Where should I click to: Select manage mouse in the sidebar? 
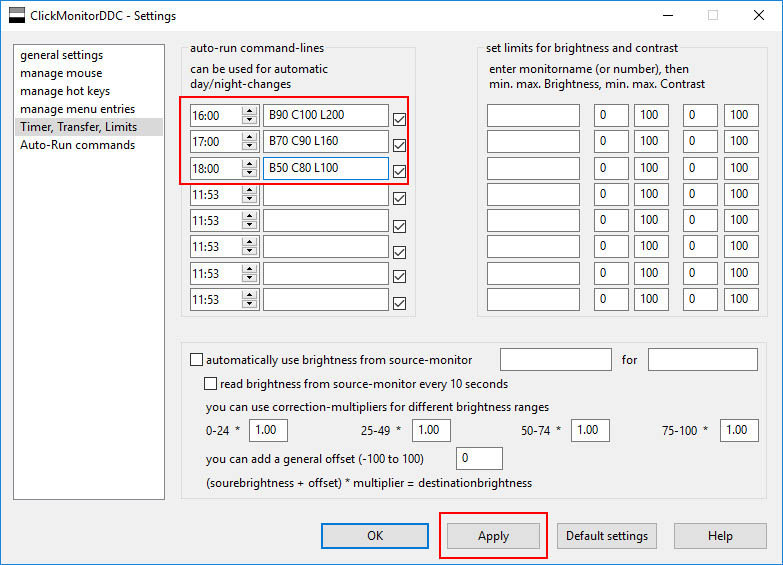[61, 73]
